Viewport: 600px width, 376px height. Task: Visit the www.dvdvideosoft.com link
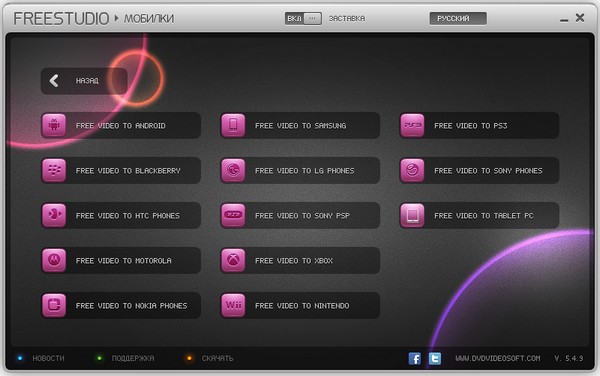[x=497, y=358]
